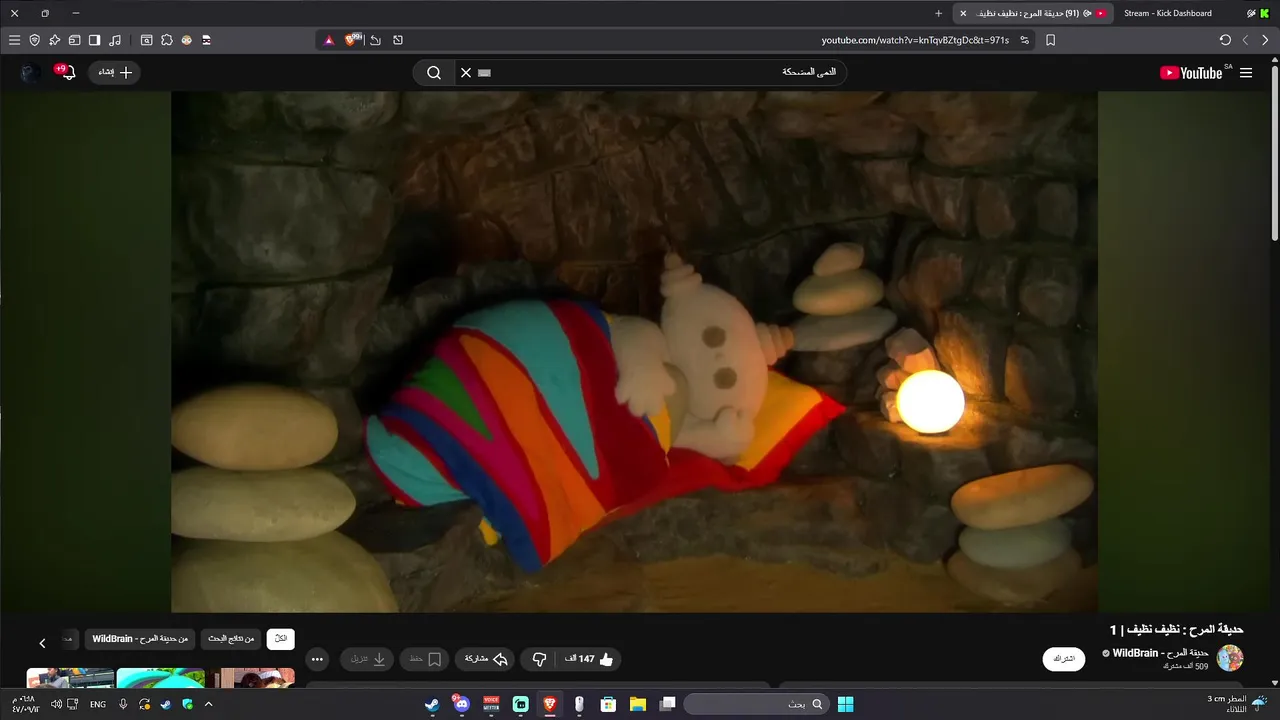Open the Brave Rewards triangle icon

(329, 40)
